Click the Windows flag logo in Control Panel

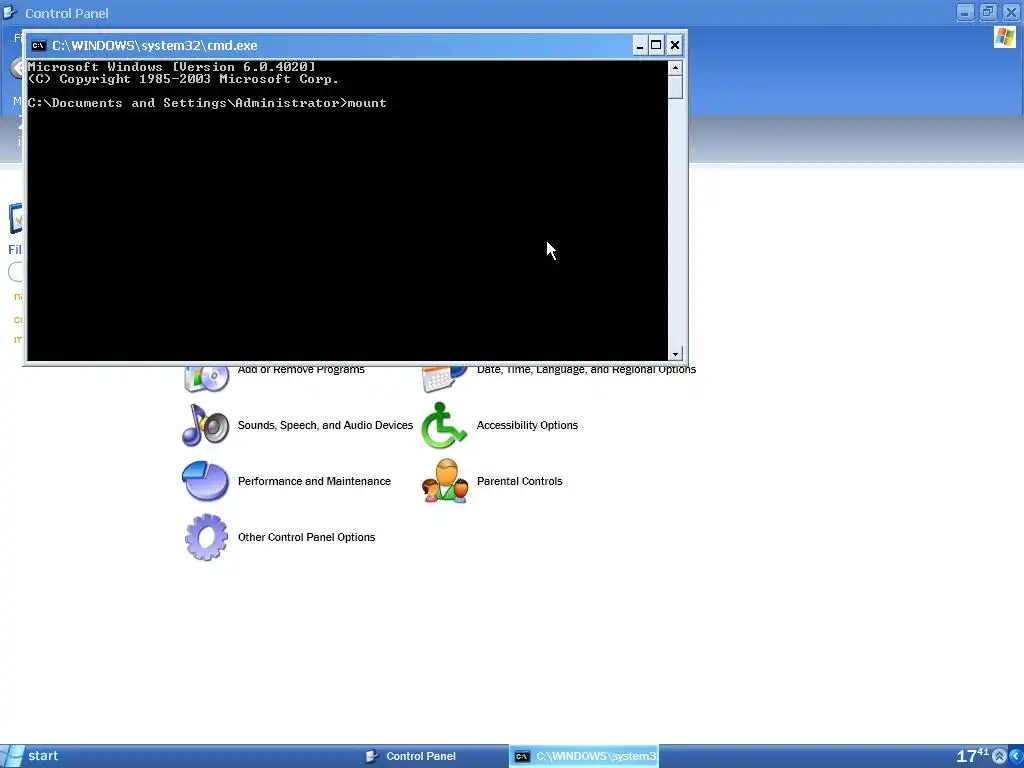(x=1005, y=37)
